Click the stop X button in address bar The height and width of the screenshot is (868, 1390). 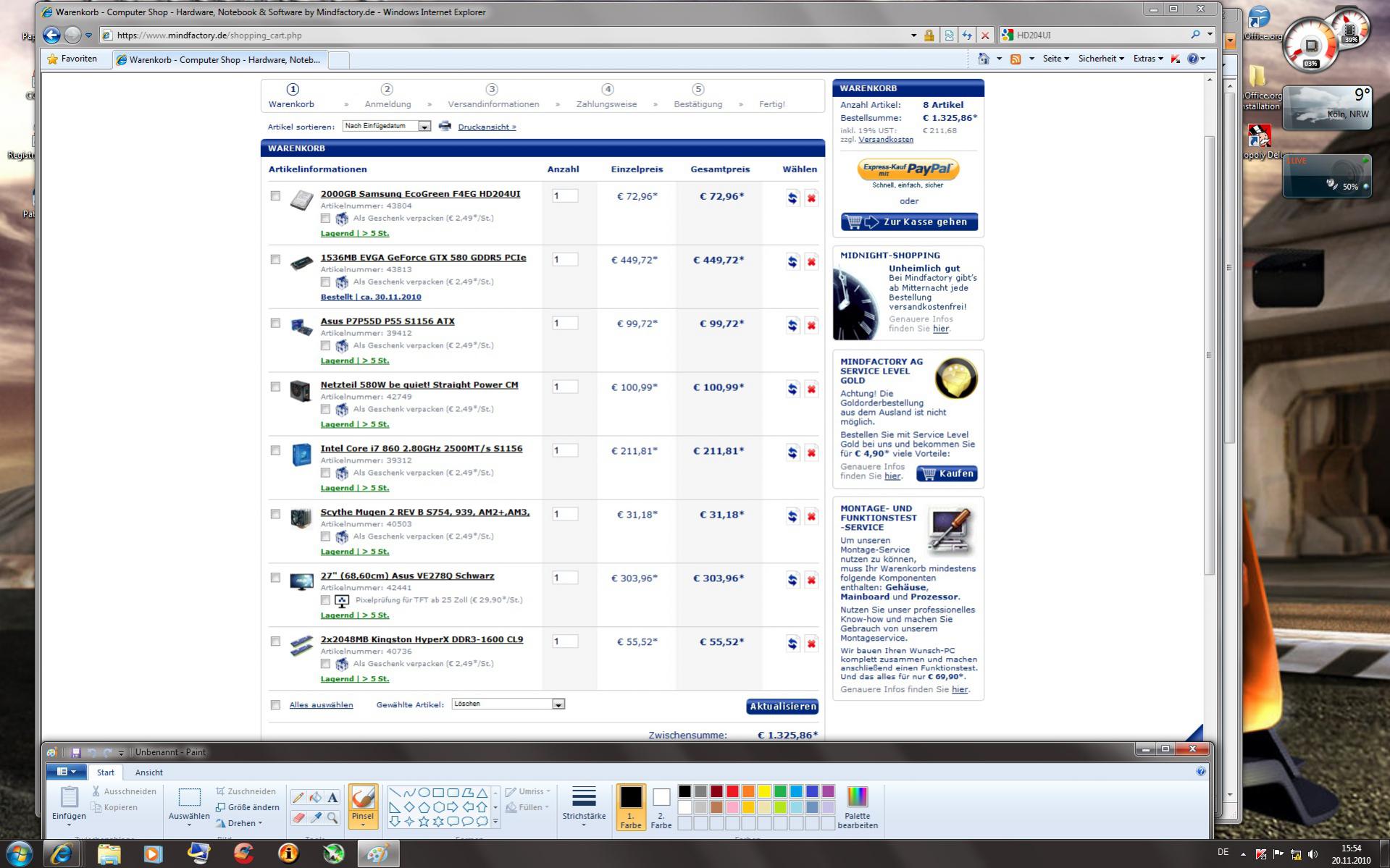(x=985, y=35)
